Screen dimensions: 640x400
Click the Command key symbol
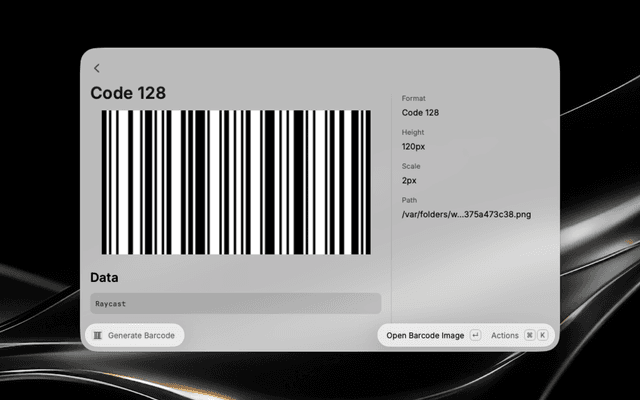tap(529, 336)
